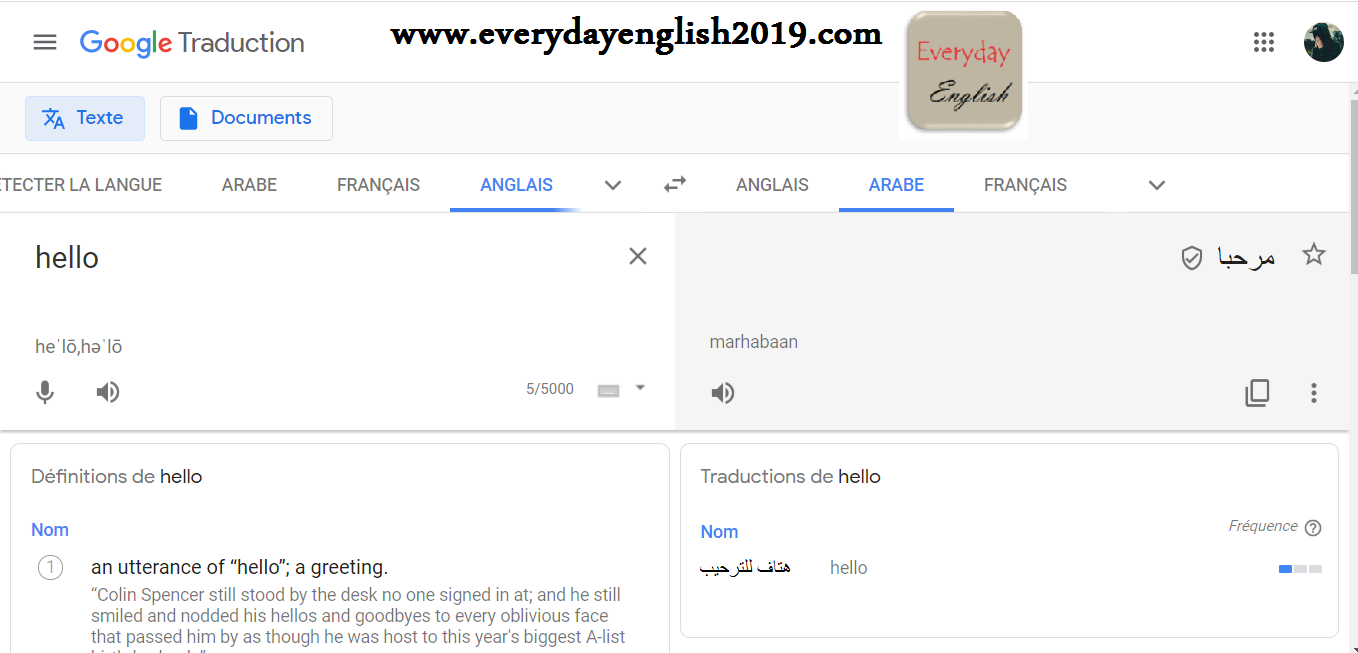Click into the source text field containing hello
The height and width of the screenshot is (653, 1358).
click(320, 258)
